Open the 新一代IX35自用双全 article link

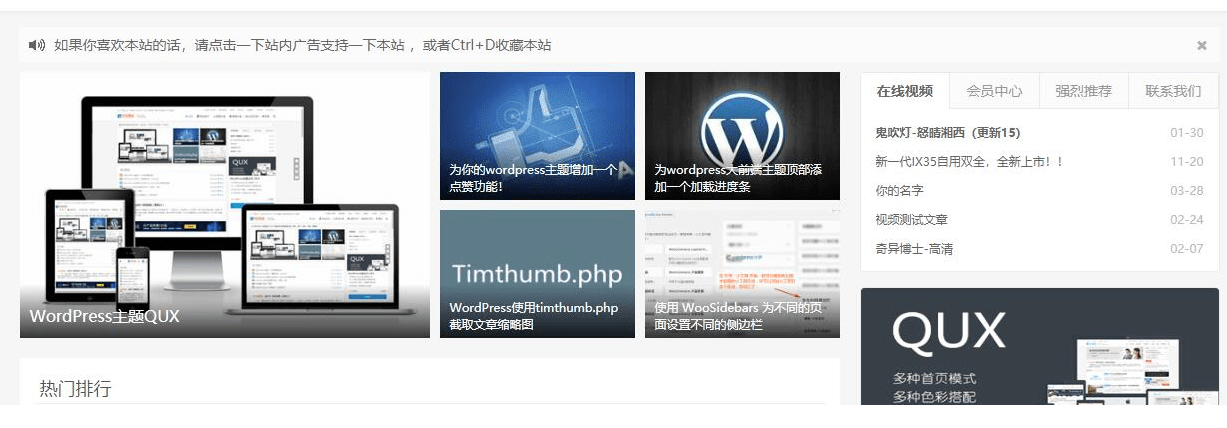969,162
